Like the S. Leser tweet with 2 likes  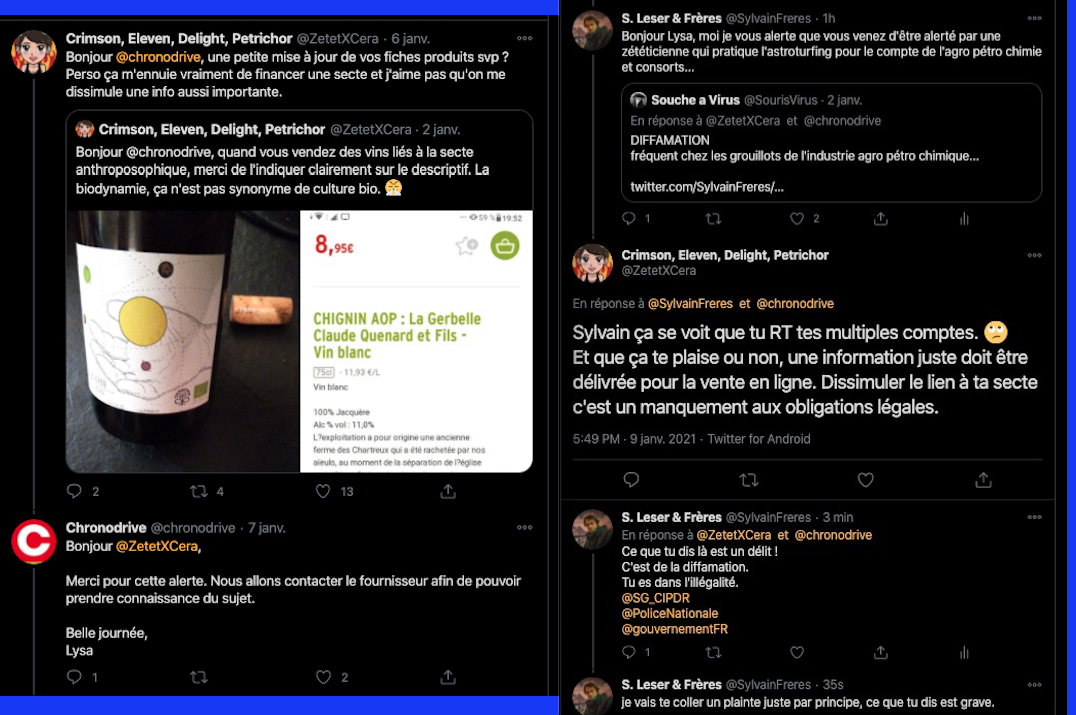pyautogui.click(x=797, y=219)
